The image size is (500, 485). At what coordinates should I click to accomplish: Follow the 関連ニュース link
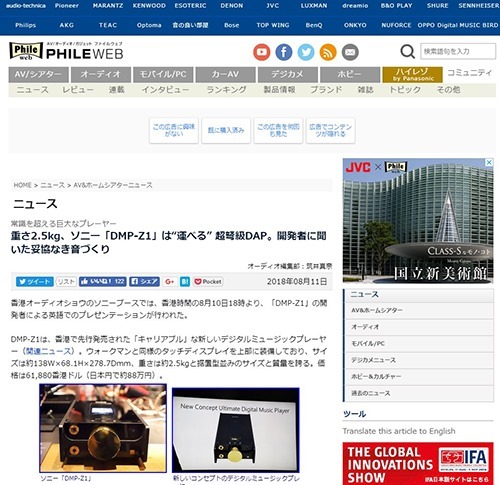coord(49,351)
